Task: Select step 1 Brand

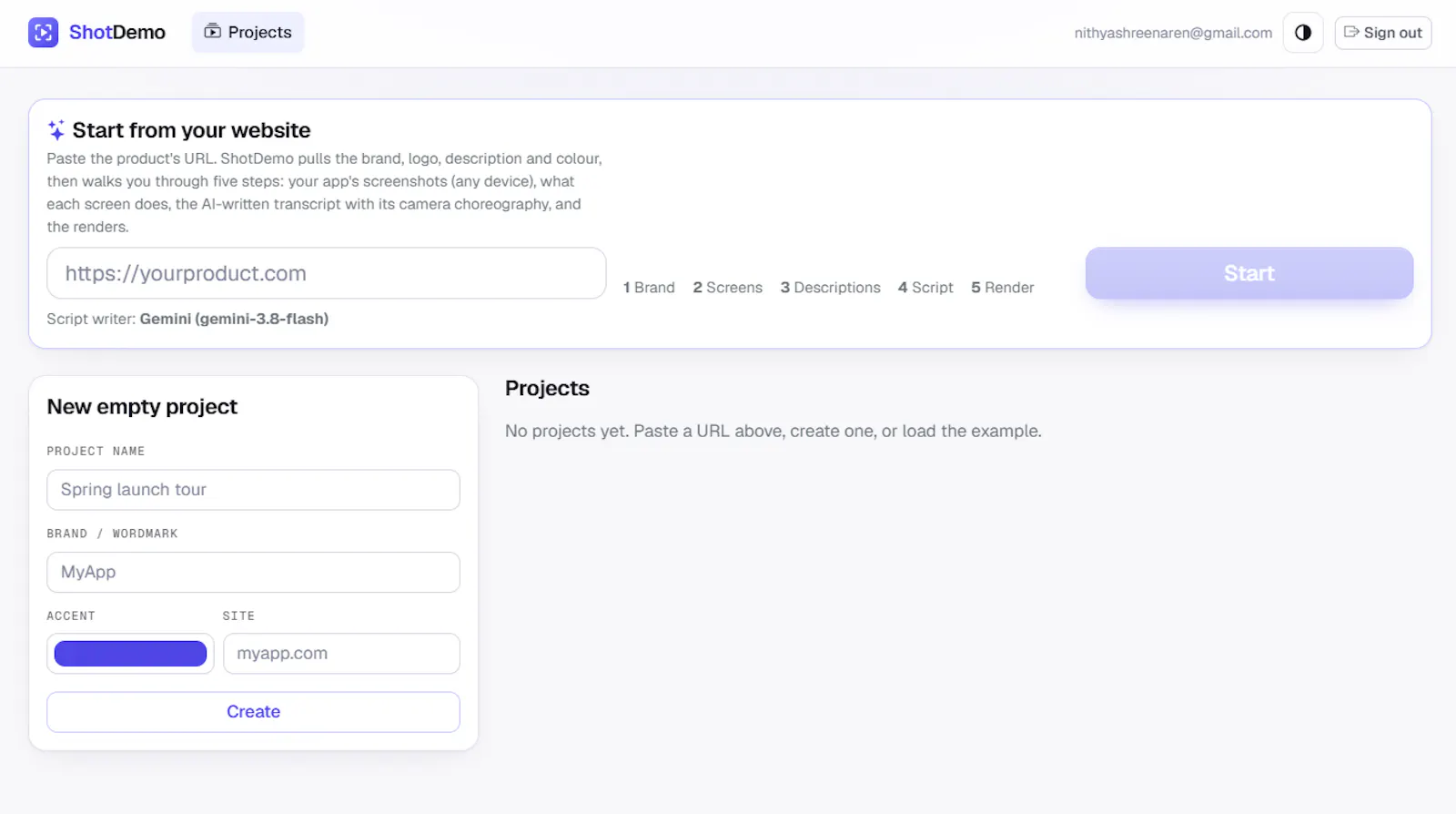Action: tap(649, 288)
